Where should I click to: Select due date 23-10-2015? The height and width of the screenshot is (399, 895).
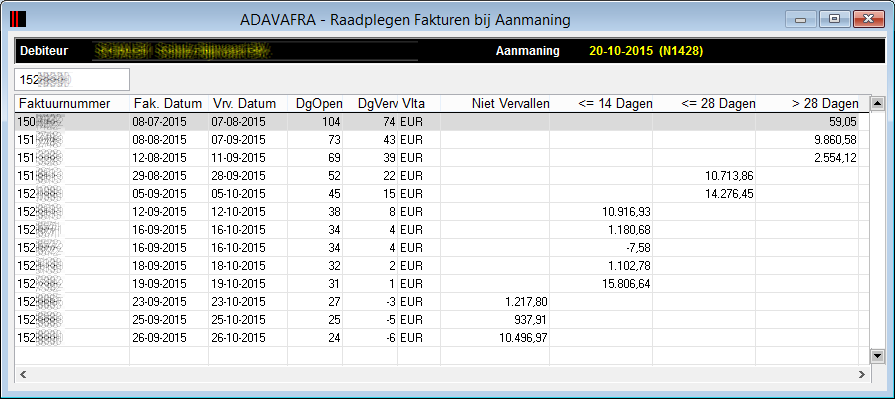238,302
